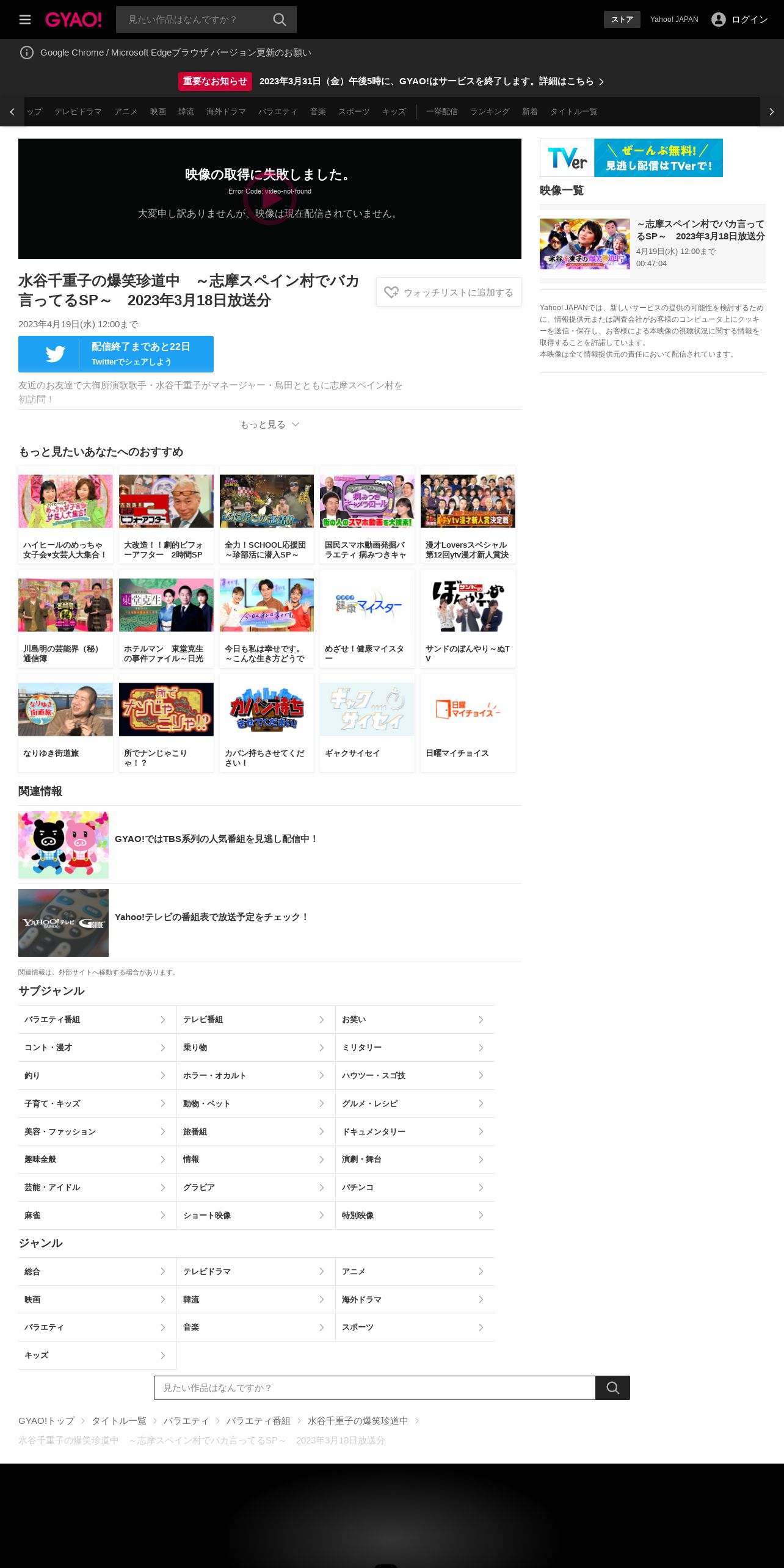Open TBS系列 related info pig thumbnail

coord(64,845)
